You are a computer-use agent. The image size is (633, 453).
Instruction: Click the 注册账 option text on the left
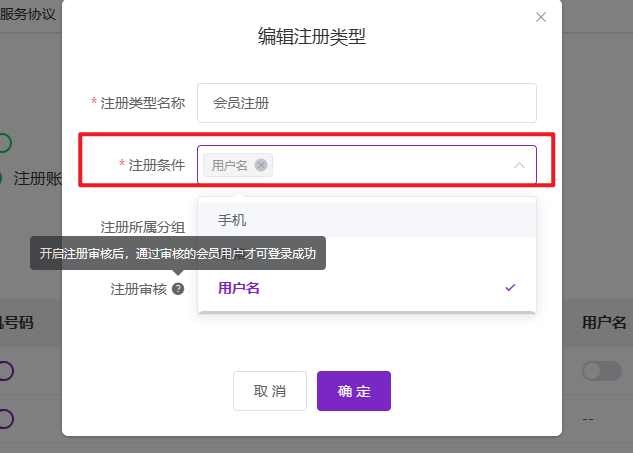40,179
